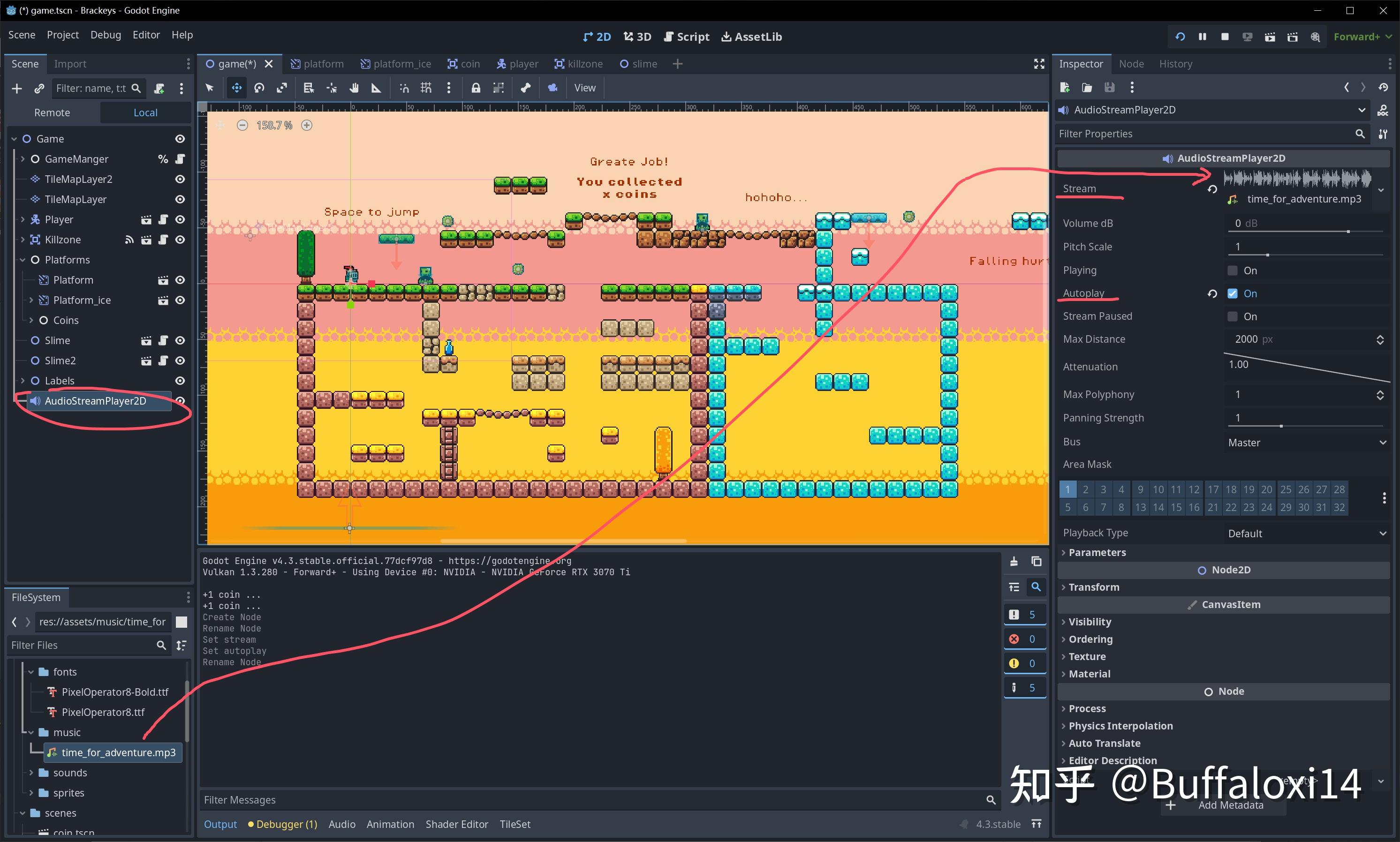Enable the Playing checkbox for AudioStreamPlayer2D

click(x=1232, y=270)
